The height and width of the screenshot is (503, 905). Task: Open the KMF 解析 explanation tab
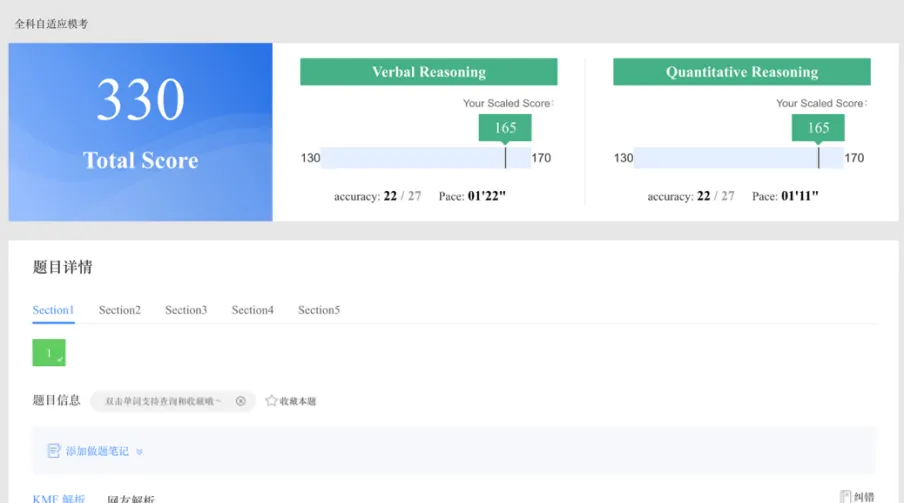tap(59, 498)
